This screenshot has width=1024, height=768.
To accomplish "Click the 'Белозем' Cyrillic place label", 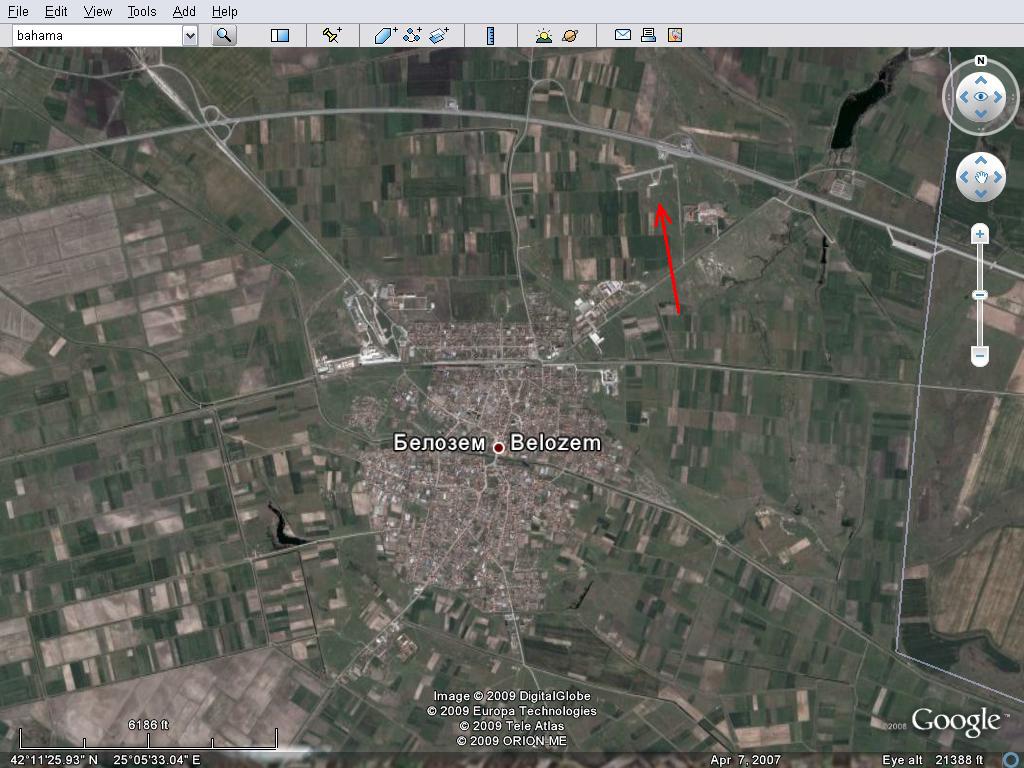I will 440,443.
